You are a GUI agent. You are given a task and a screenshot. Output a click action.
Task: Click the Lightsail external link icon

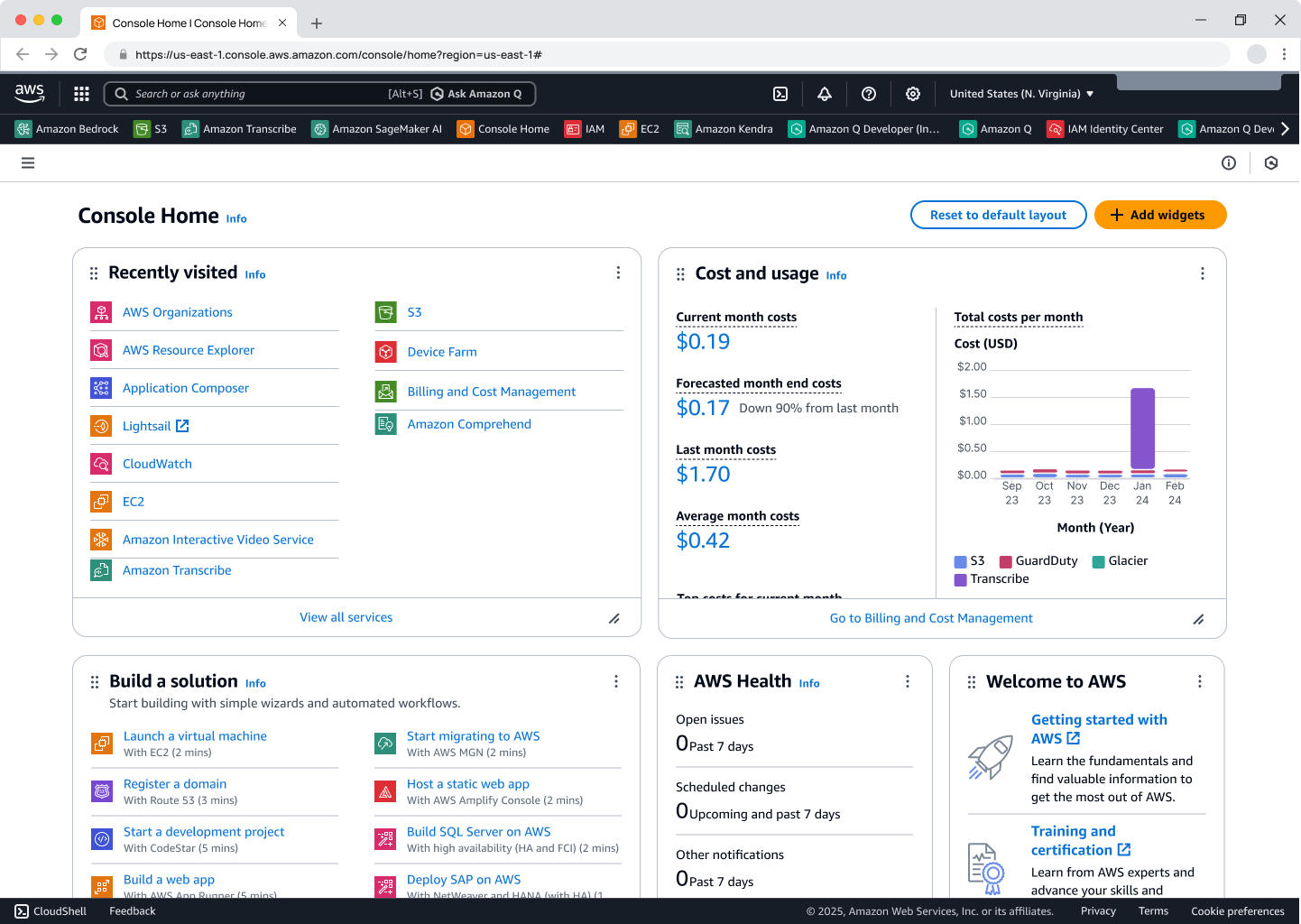[x=182, y=426]
